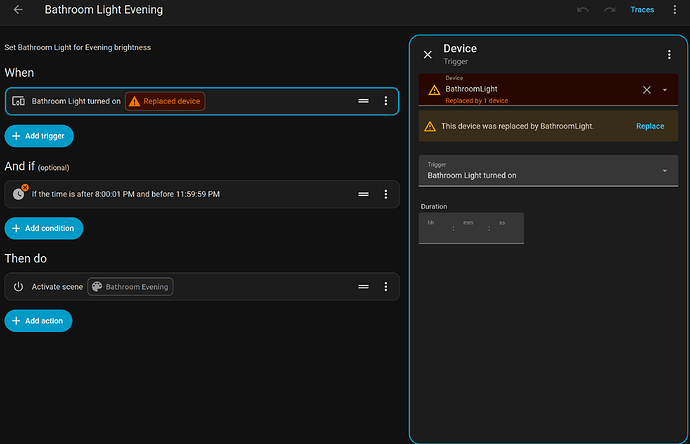Open the Device panel three-dot menu

[x=669, y=55]
